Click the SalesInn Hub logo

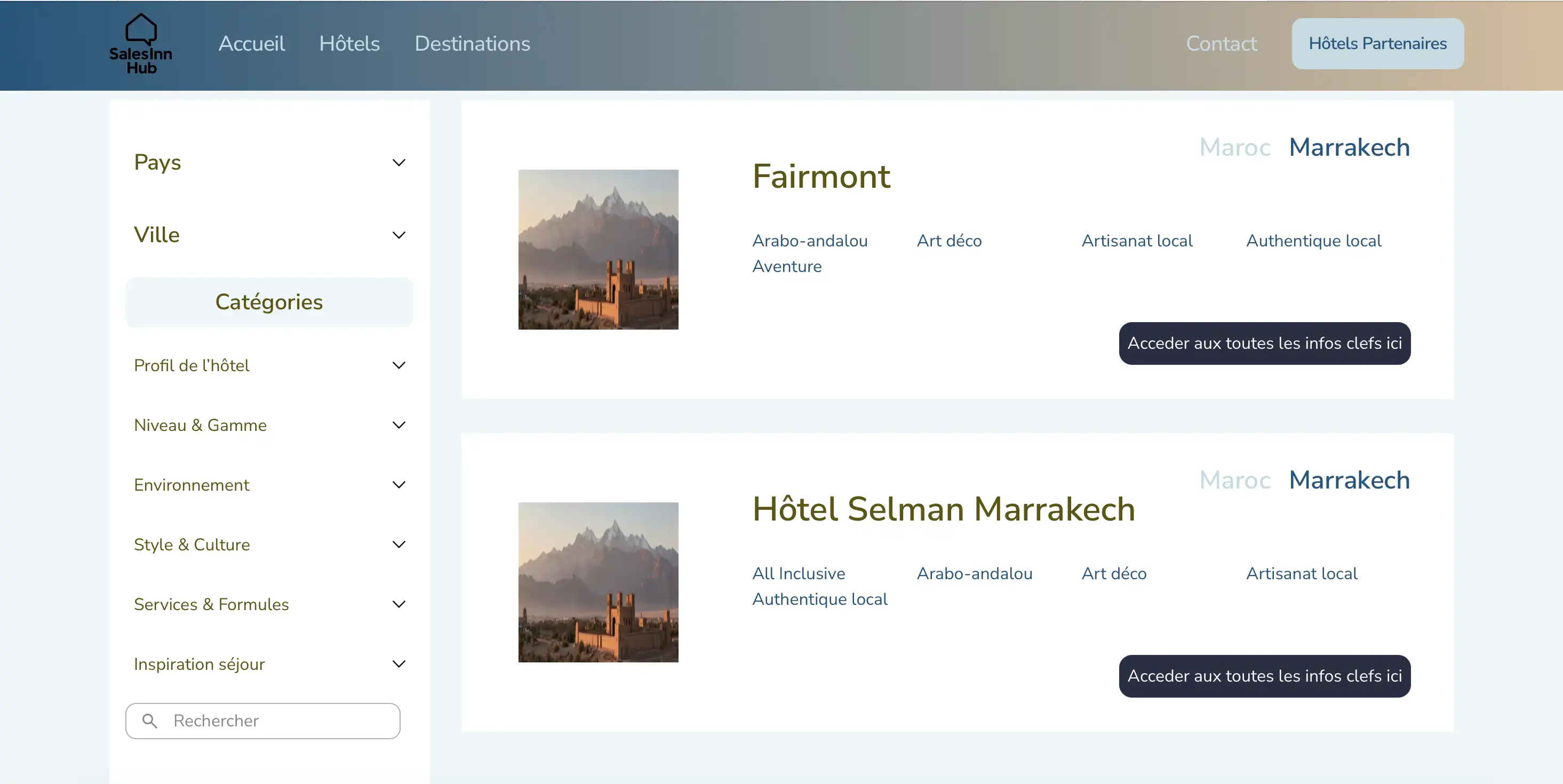coord(141,44)
